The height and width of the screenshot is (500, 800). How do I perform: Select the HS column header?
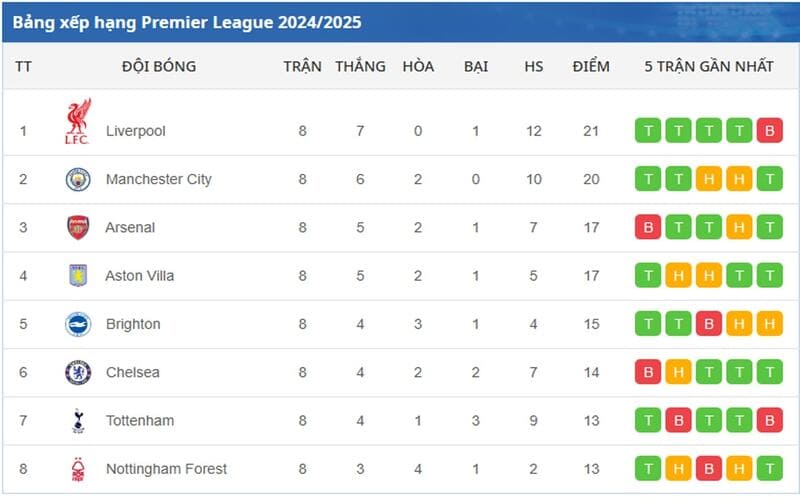click(x=534, y=67)
